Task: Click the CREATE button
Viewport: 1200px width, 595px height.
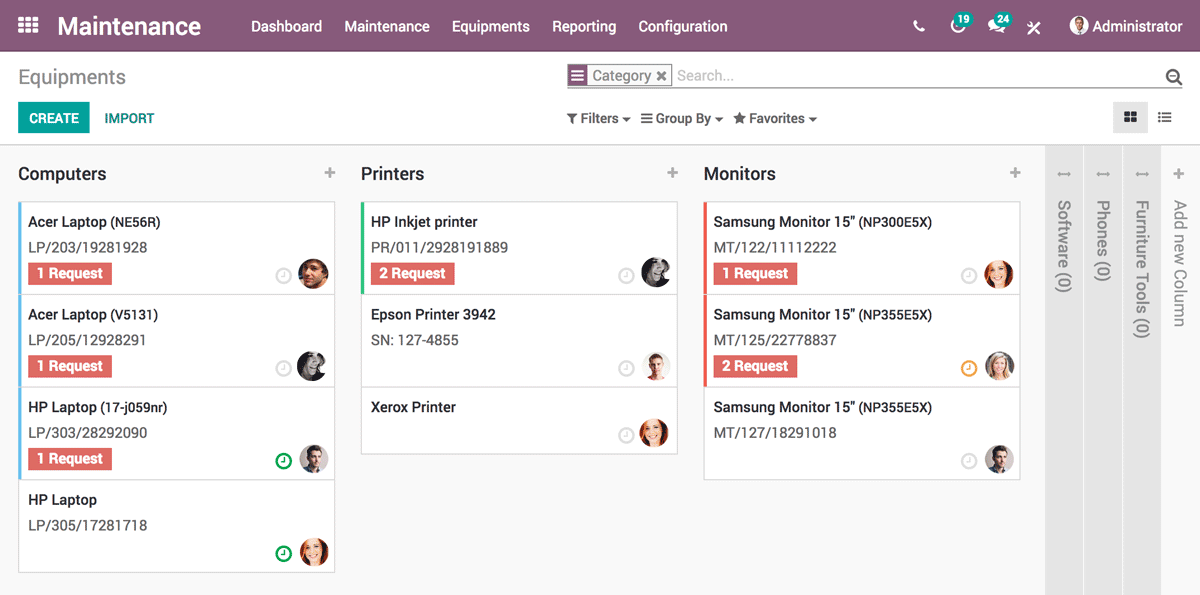Action: point(53,117)
